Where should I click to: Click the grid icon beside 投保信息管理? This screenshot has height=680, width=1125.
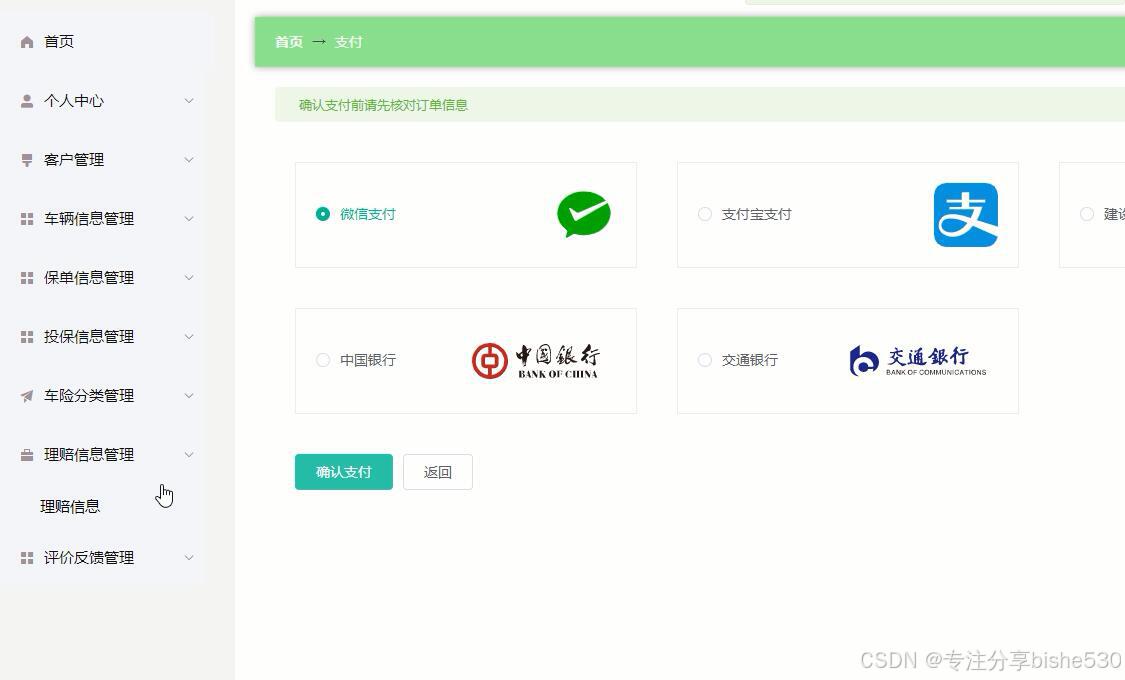[x=27, y=336]
